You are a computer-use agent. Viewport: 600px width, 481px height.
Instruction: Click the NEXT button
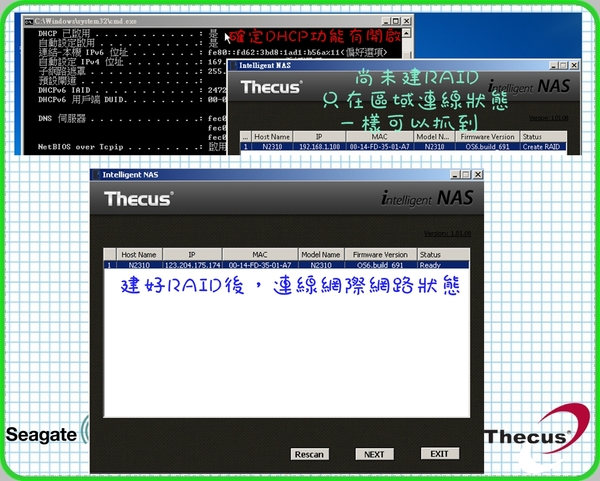point(374,454)
